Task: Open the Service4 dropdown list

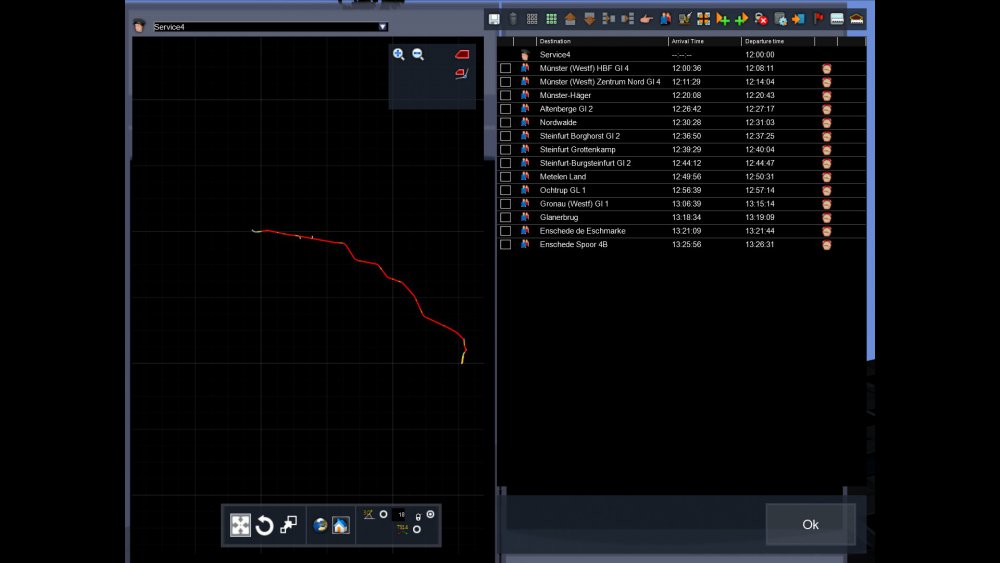Action: (382, 27)
